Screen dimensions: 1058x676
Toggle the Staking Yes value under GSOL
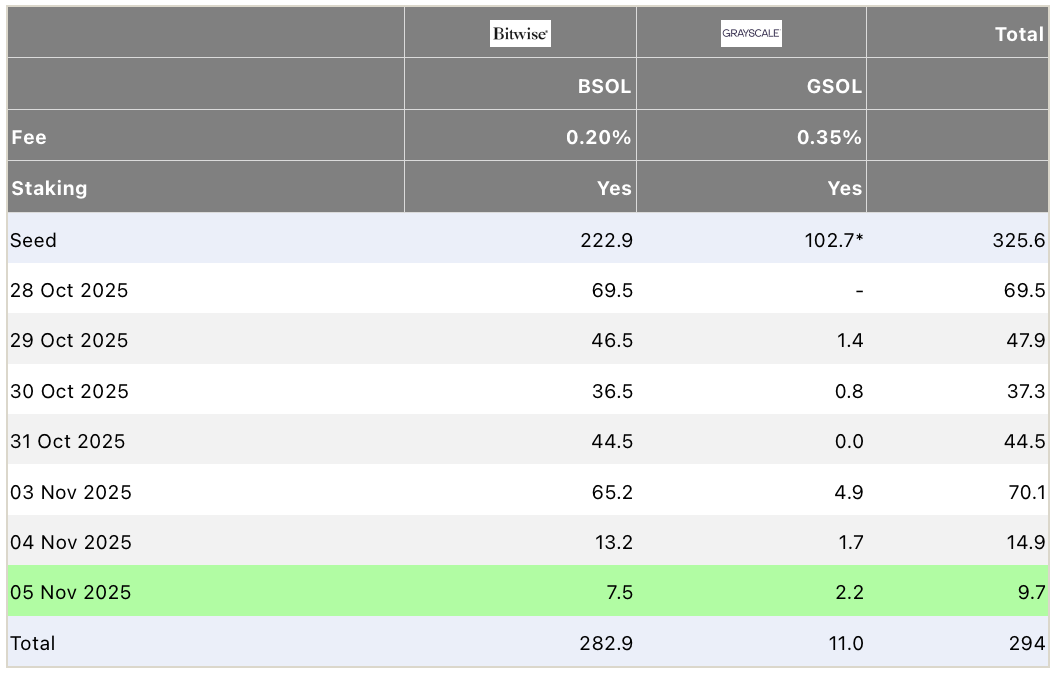pos(845,188)
